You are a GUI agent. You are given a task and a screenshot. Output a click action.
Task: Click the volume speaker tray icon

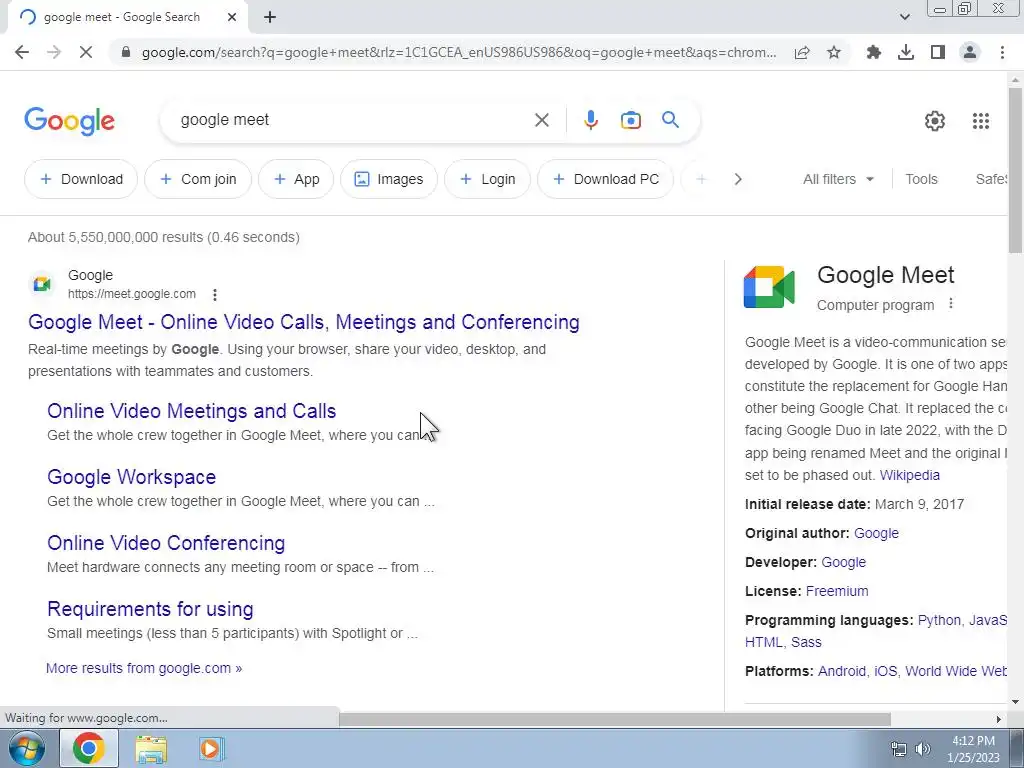pos(923,749)
